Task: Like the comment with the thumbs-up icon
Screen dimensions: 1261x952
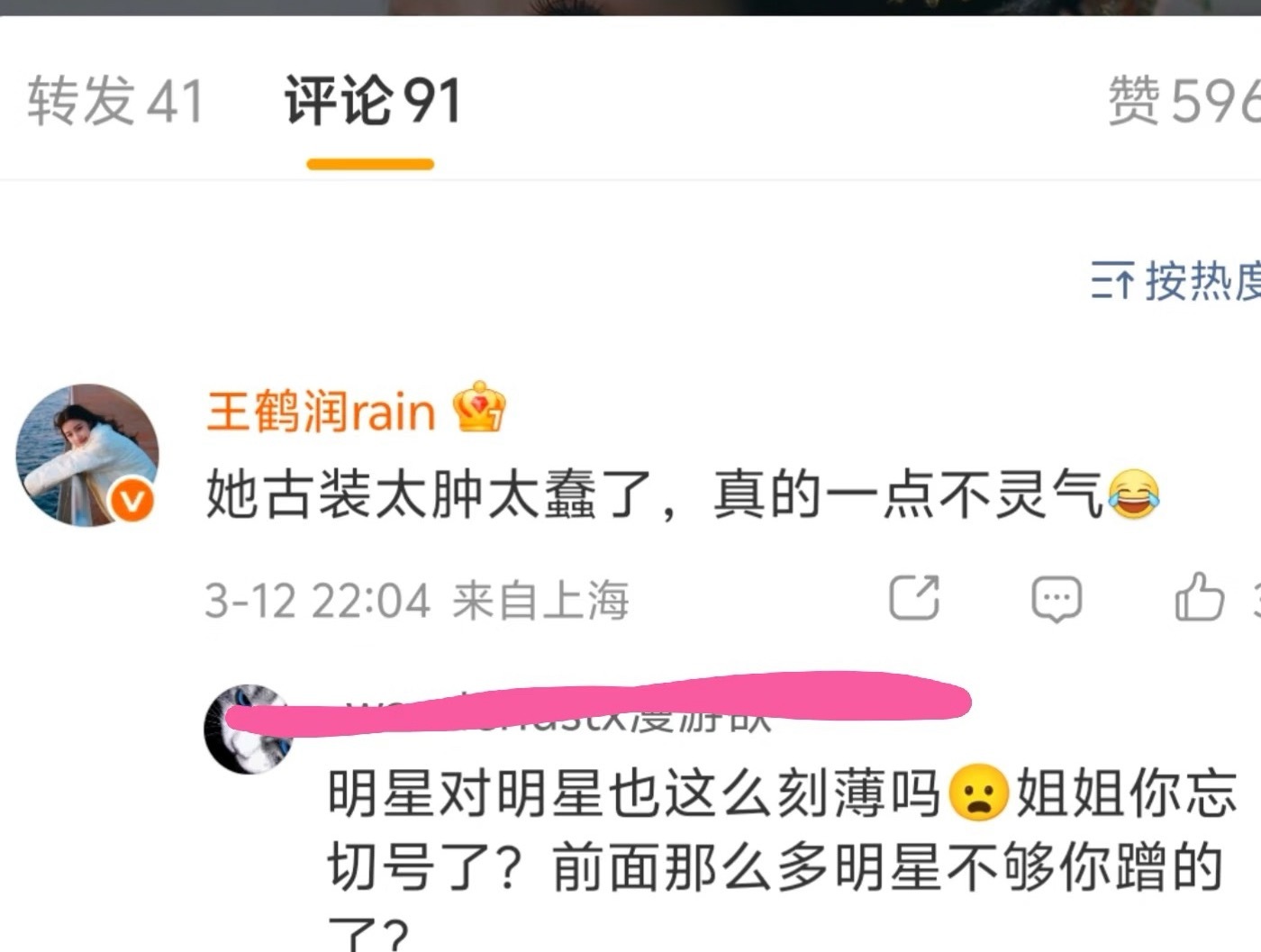Action: [x=1199, y=597]
